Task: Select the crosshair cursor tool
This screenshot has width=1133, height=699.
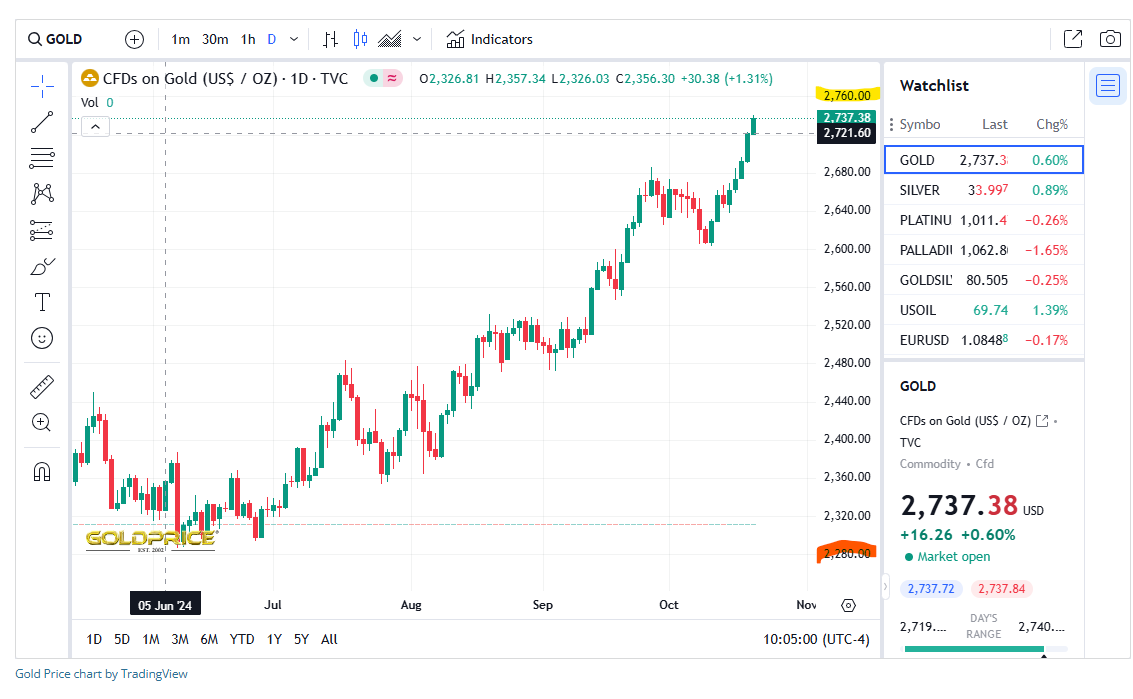Action: (42, 86)
